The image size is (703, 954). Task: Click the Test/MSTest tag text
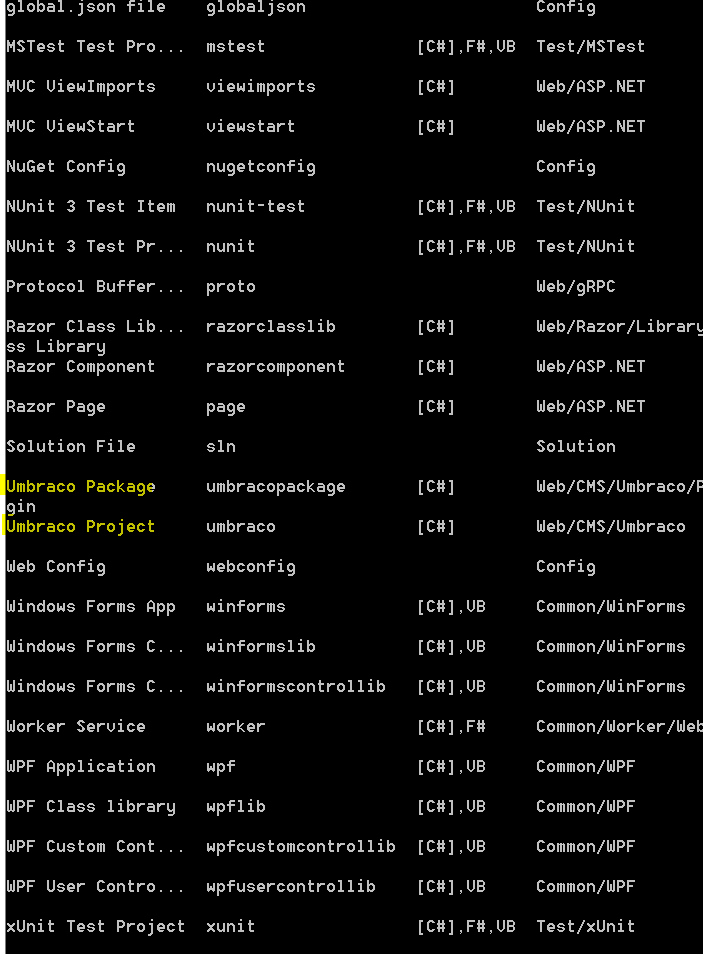pyautogui.click(x=590, y=46)
